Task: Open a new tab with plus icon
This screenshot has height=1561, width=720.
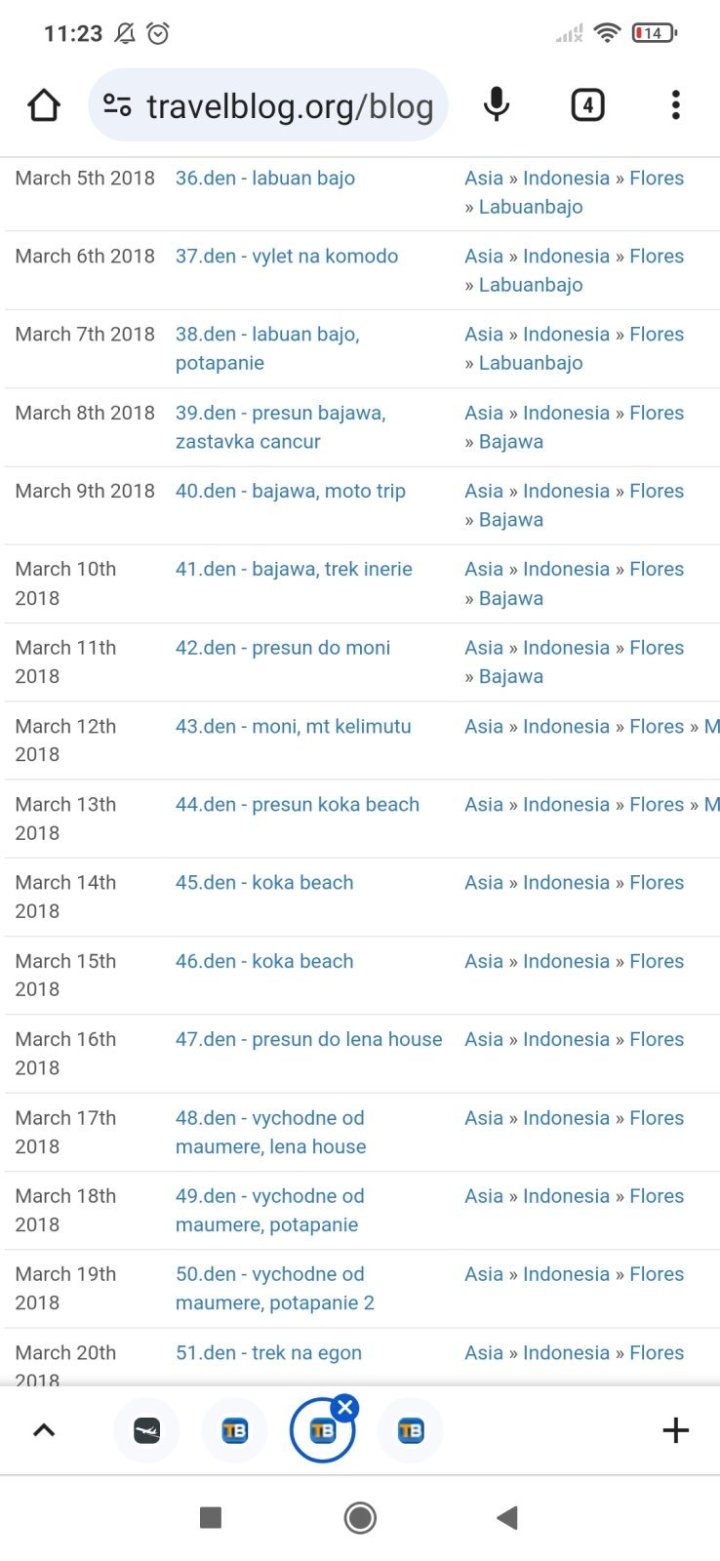Action: (676, 1431)
